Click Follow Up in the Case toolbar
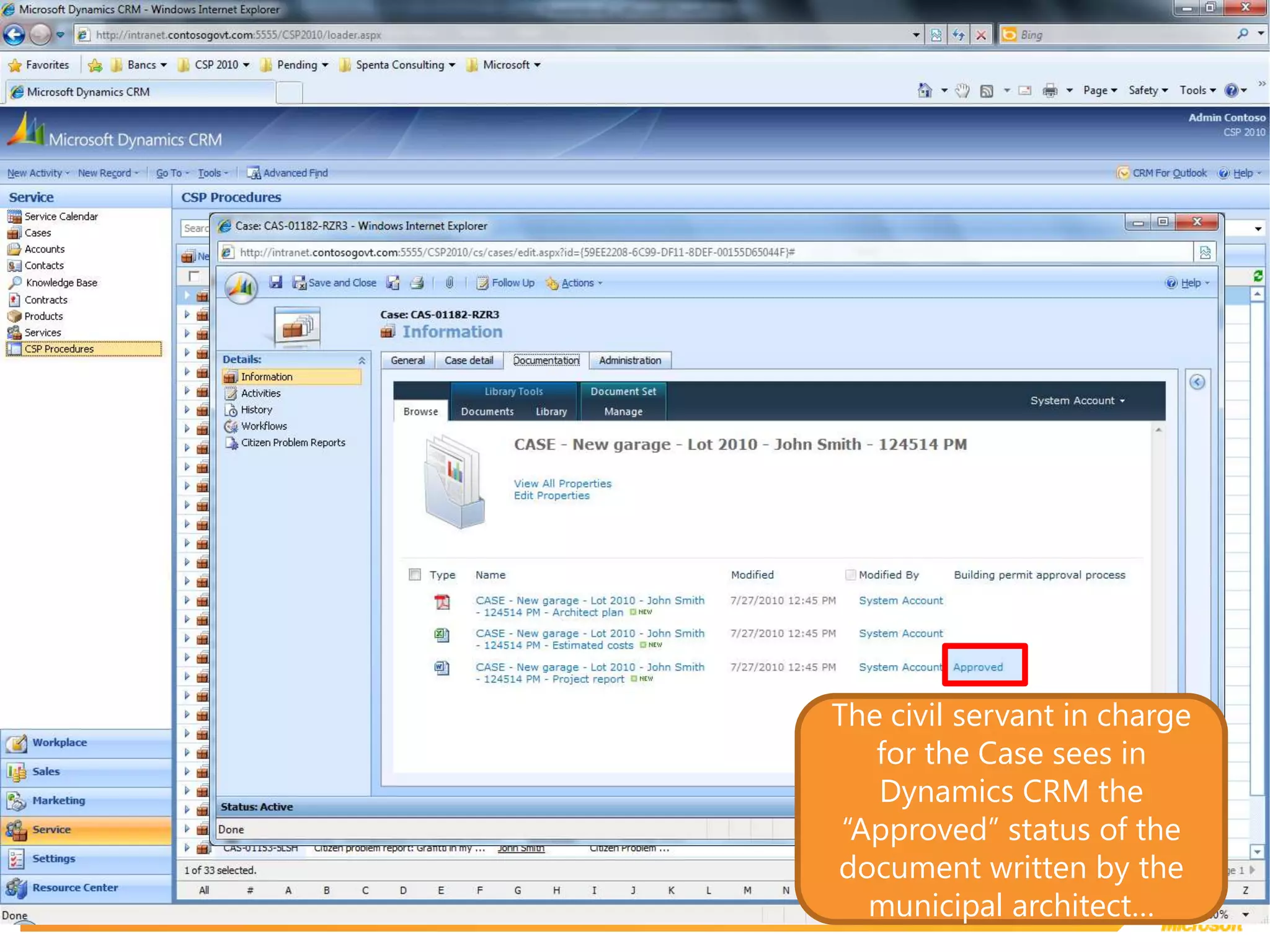This screenshot has width=1270, height=952. [505, 283]
